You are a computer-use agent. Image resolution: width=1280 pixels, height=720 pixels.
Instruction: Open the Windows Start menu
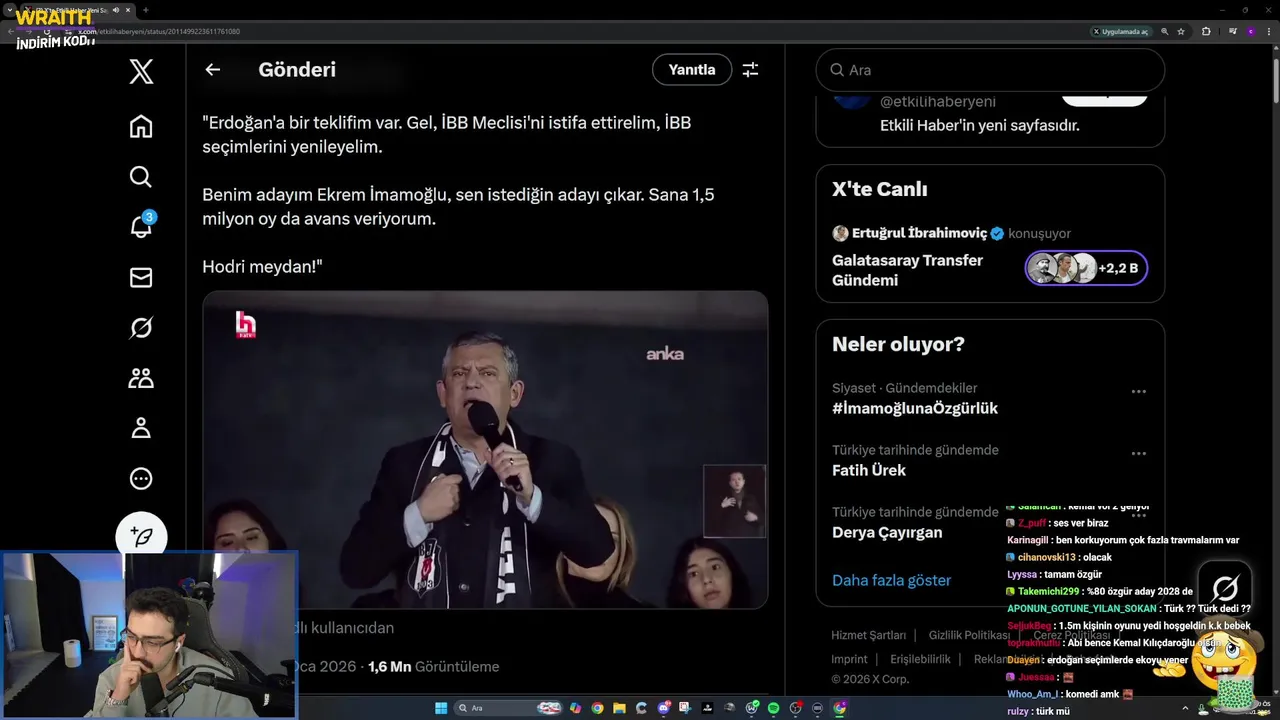[441, 708]
